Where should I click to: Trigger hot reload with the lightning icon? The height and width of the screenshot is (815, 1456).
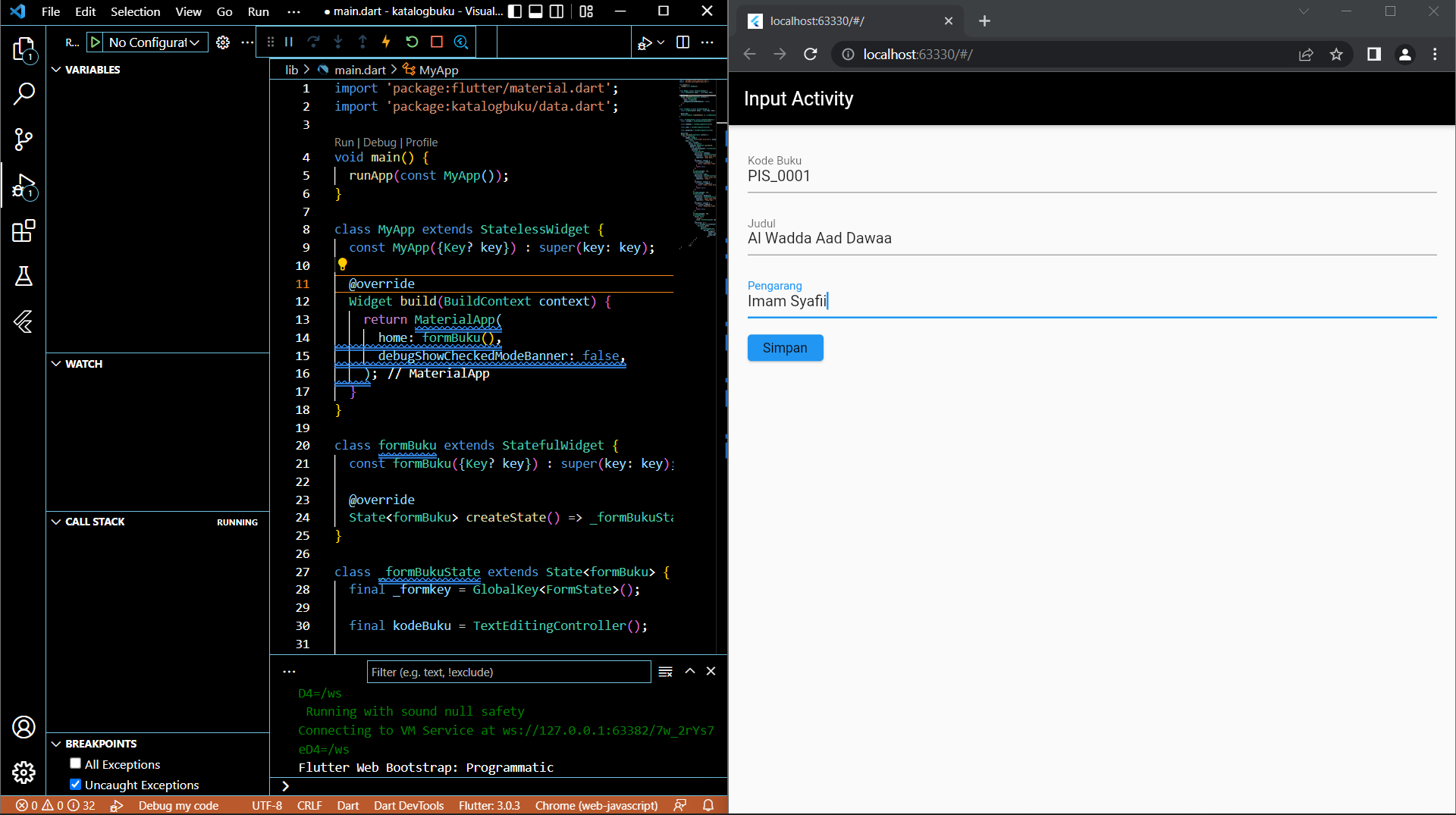386,42
